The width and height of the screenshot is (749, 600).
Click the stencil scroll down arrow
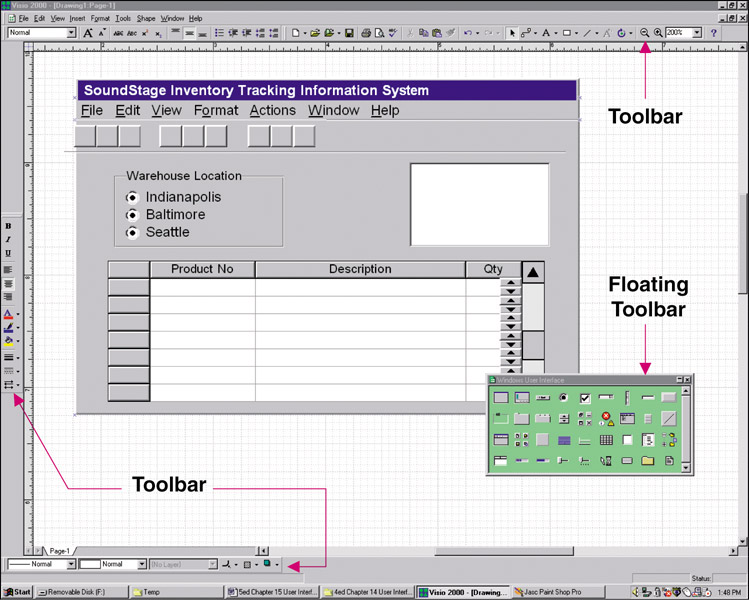686,468
